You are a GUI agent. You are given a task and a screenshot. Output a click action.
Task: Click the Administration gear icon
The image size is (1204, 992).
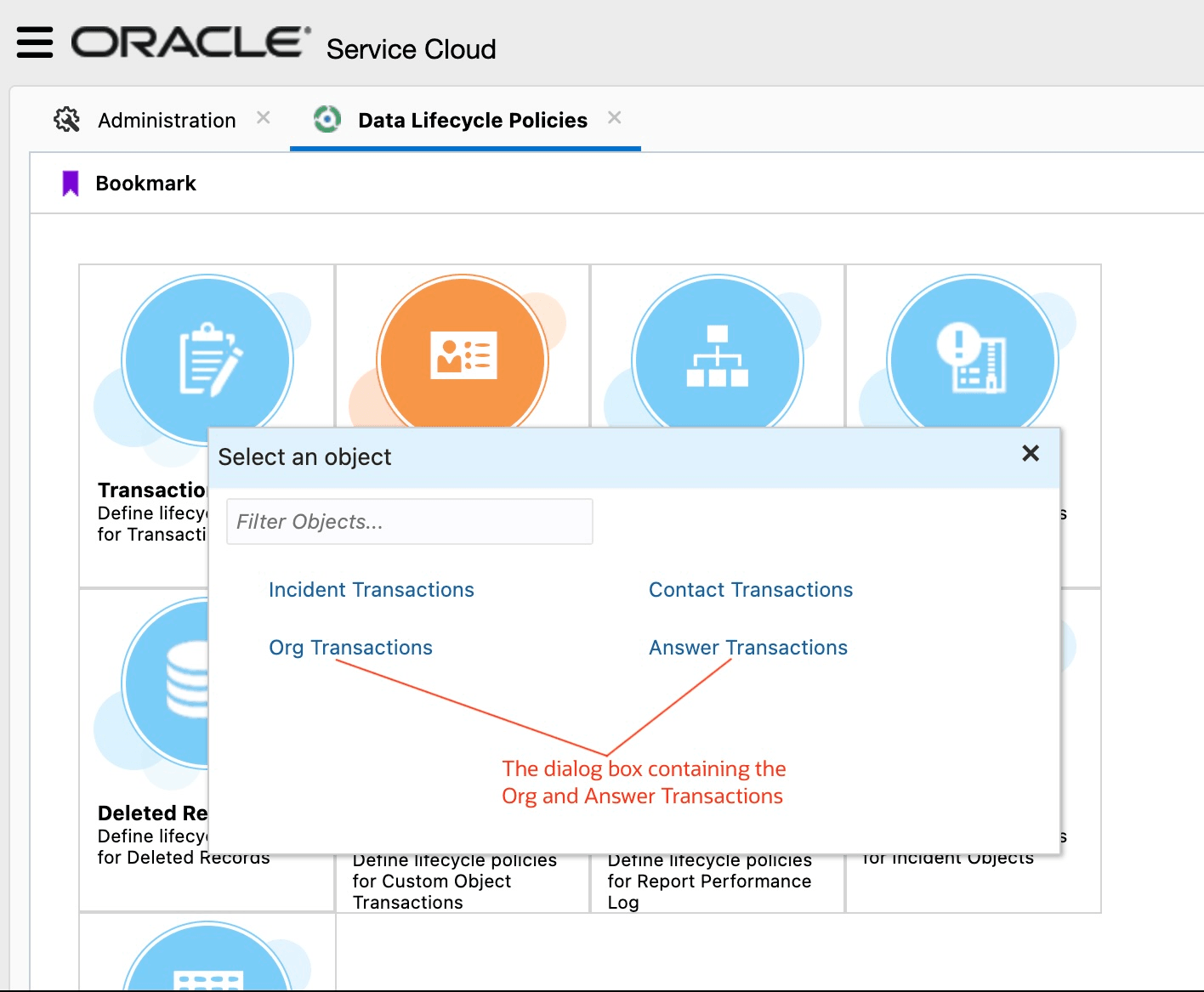[67, 120]
